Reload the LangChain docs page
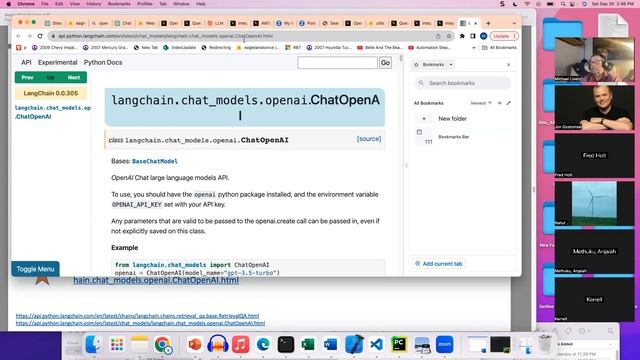 (x=40, y=36)
